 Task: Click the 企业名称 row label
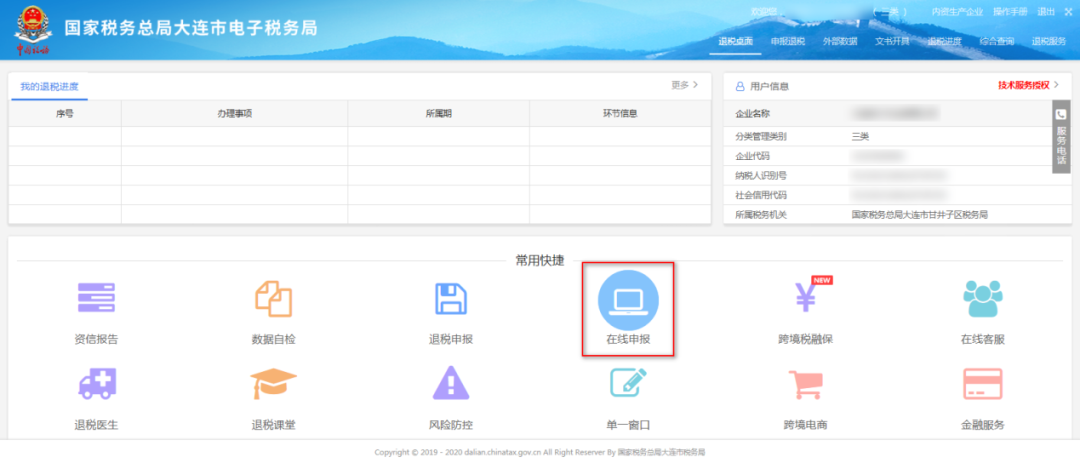752,114
